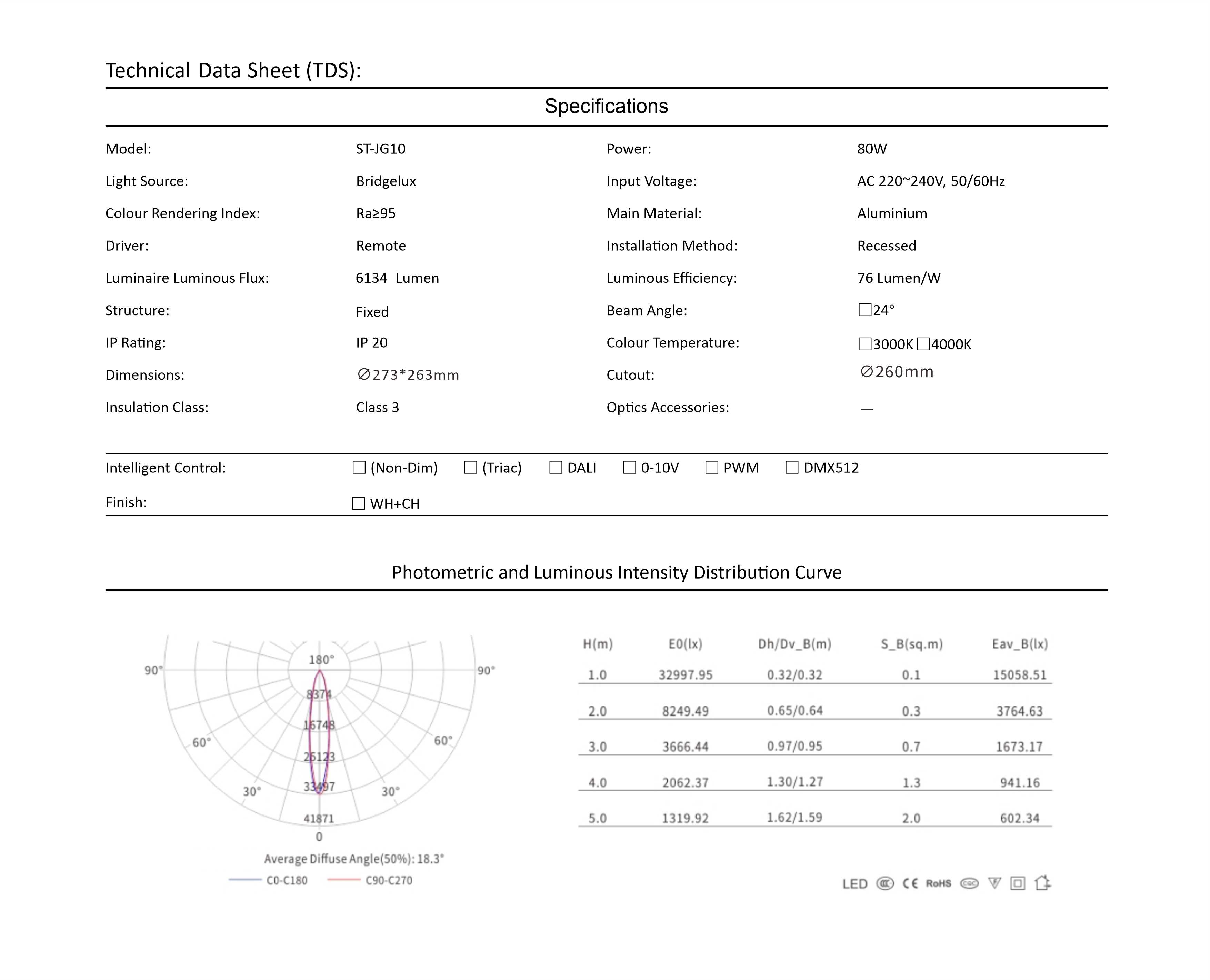Image resolution: width=1210 pixels, height=980 pixels.
Task: Check the 0-10V dimming checkbox
Action: [x=629, y=468]
